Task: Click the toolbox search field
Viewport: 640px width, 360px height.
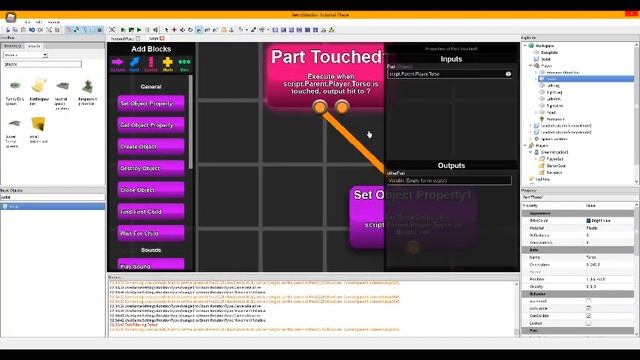Action: pyautogui.click(x=42, y=64)
